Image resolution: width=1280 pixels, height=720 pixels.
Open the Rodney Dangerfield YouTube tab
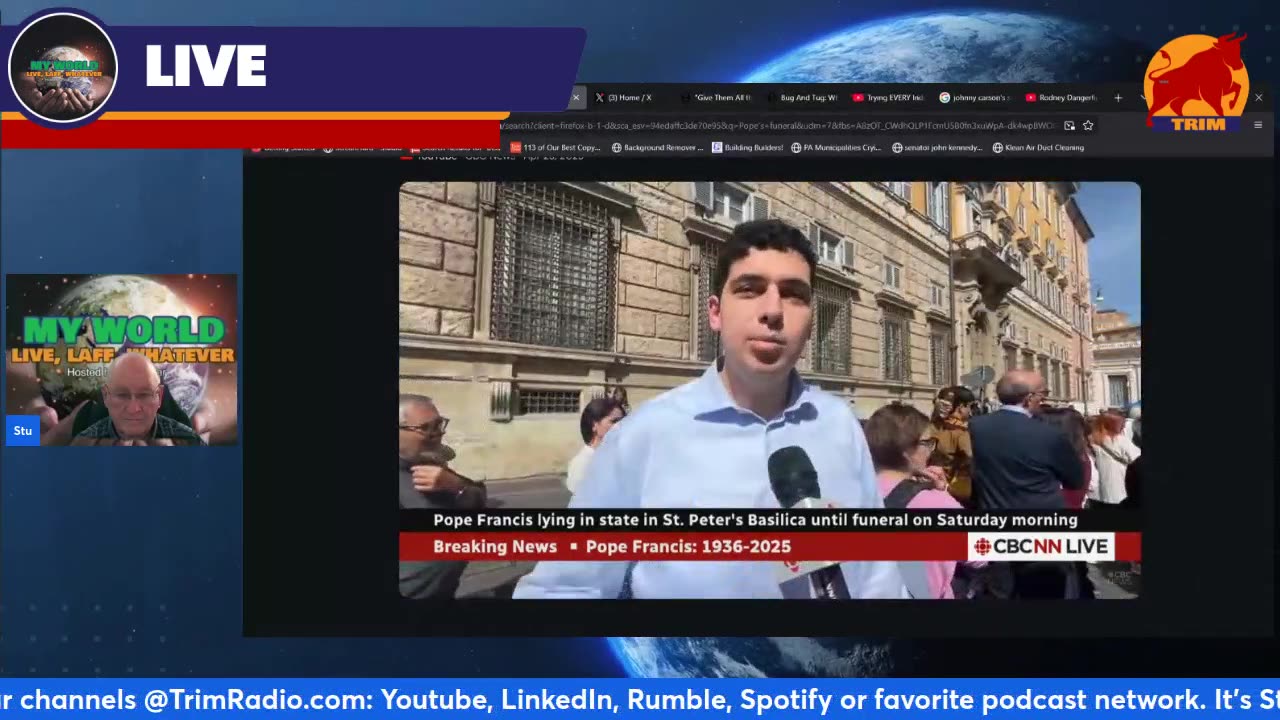(x=1061, y=98)
